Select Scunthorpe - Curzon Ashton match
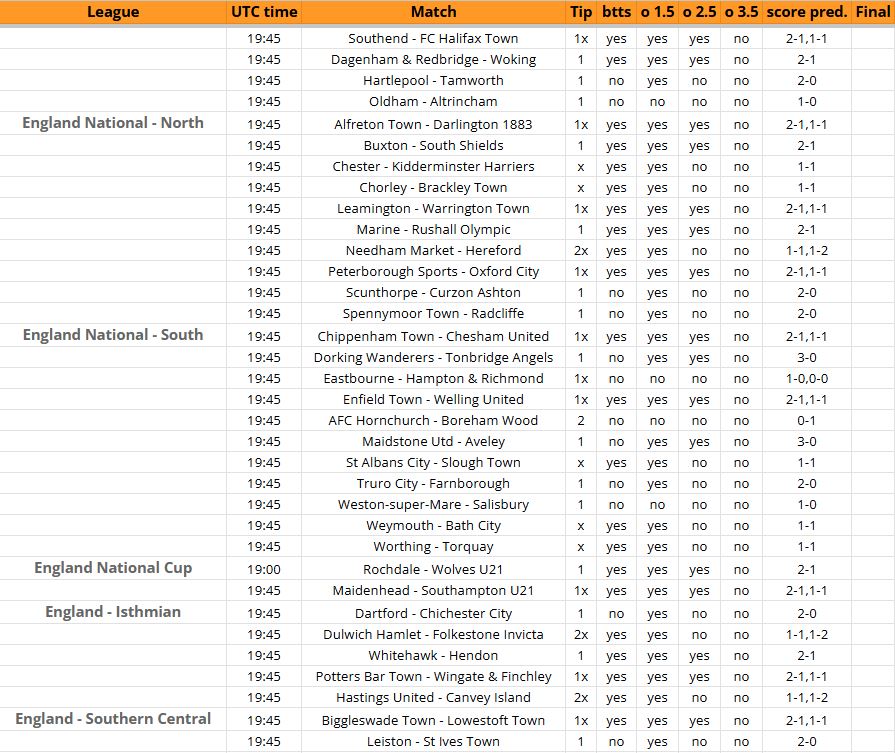Viewport: 895px width, 753px height. click(x=433, y=292)
